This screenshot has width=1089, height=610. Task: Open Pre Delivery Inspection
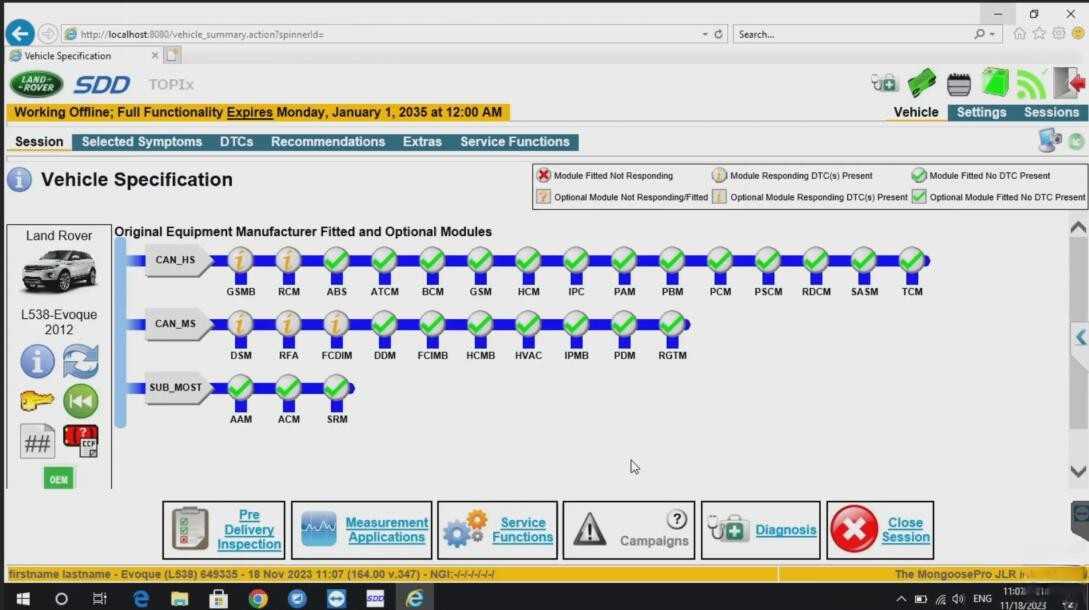click(224, 530)
